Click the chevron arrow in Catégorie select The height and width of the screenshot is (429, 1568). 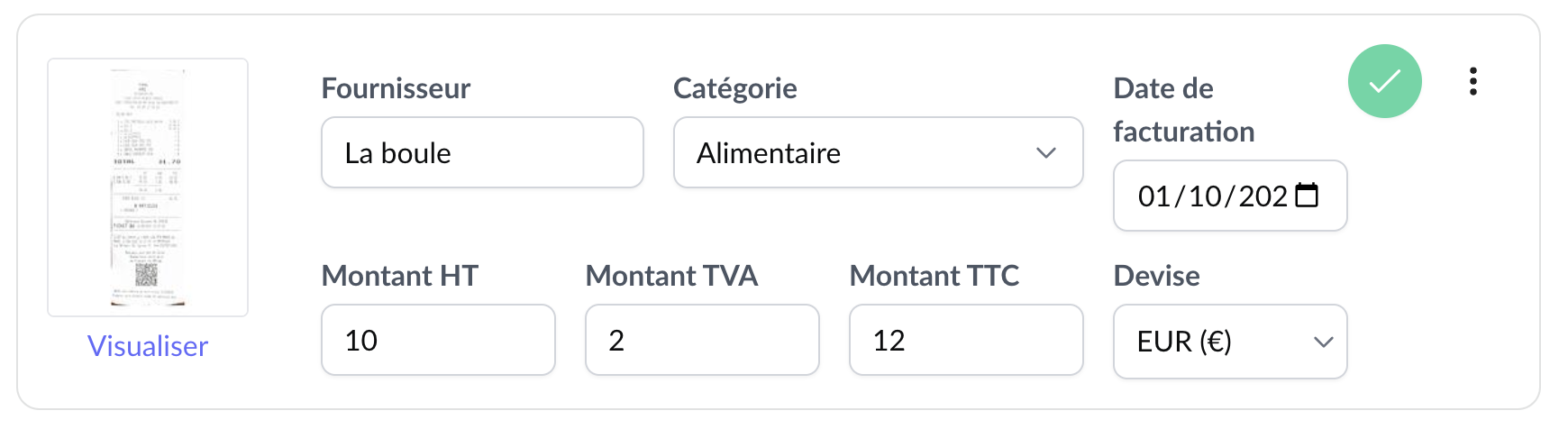[x=1045, y=152]
